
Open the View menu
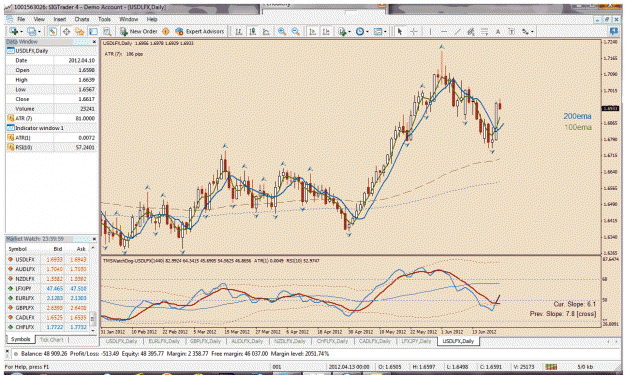[39, 19]
